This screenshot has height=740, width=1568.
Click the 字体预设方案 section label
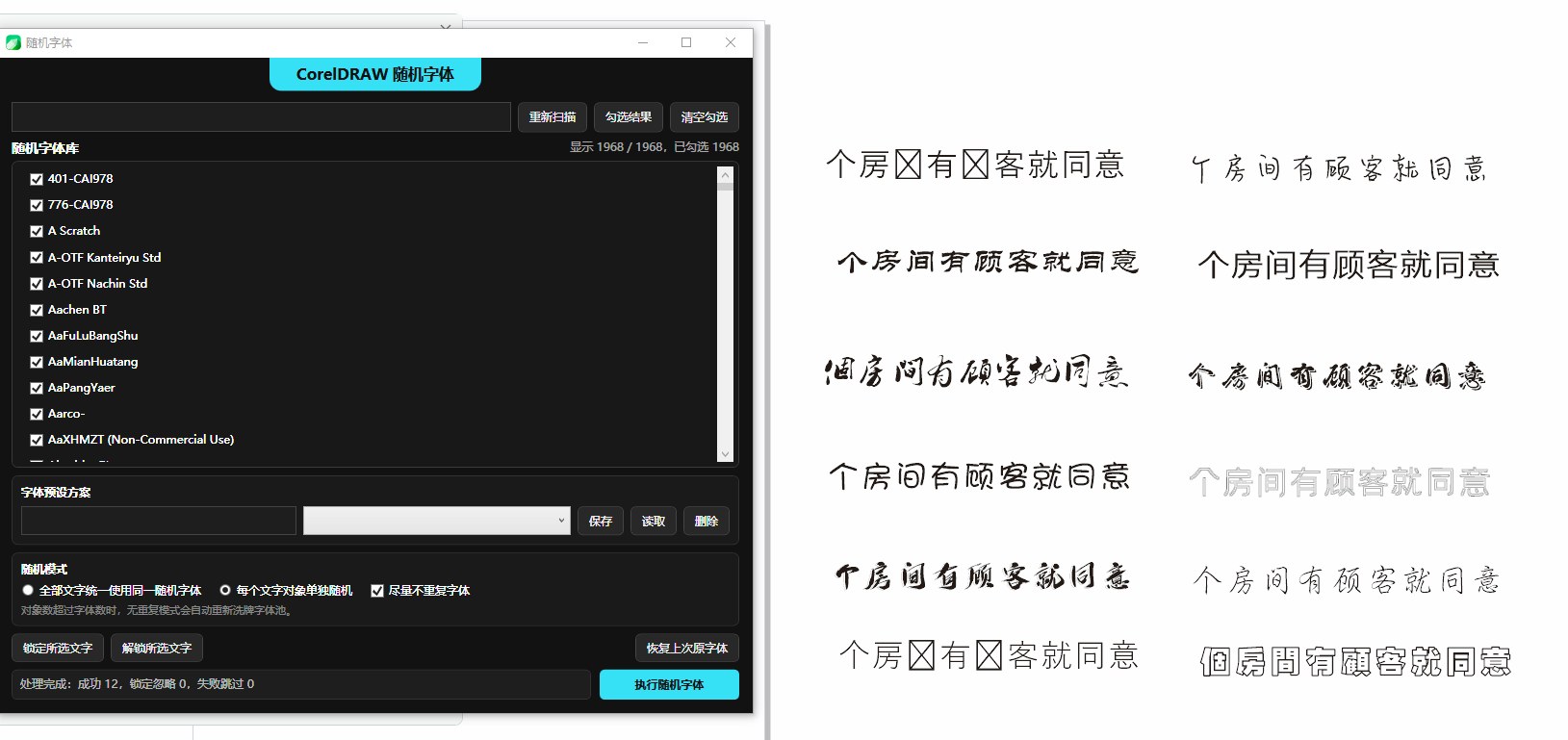coord(56,492)
